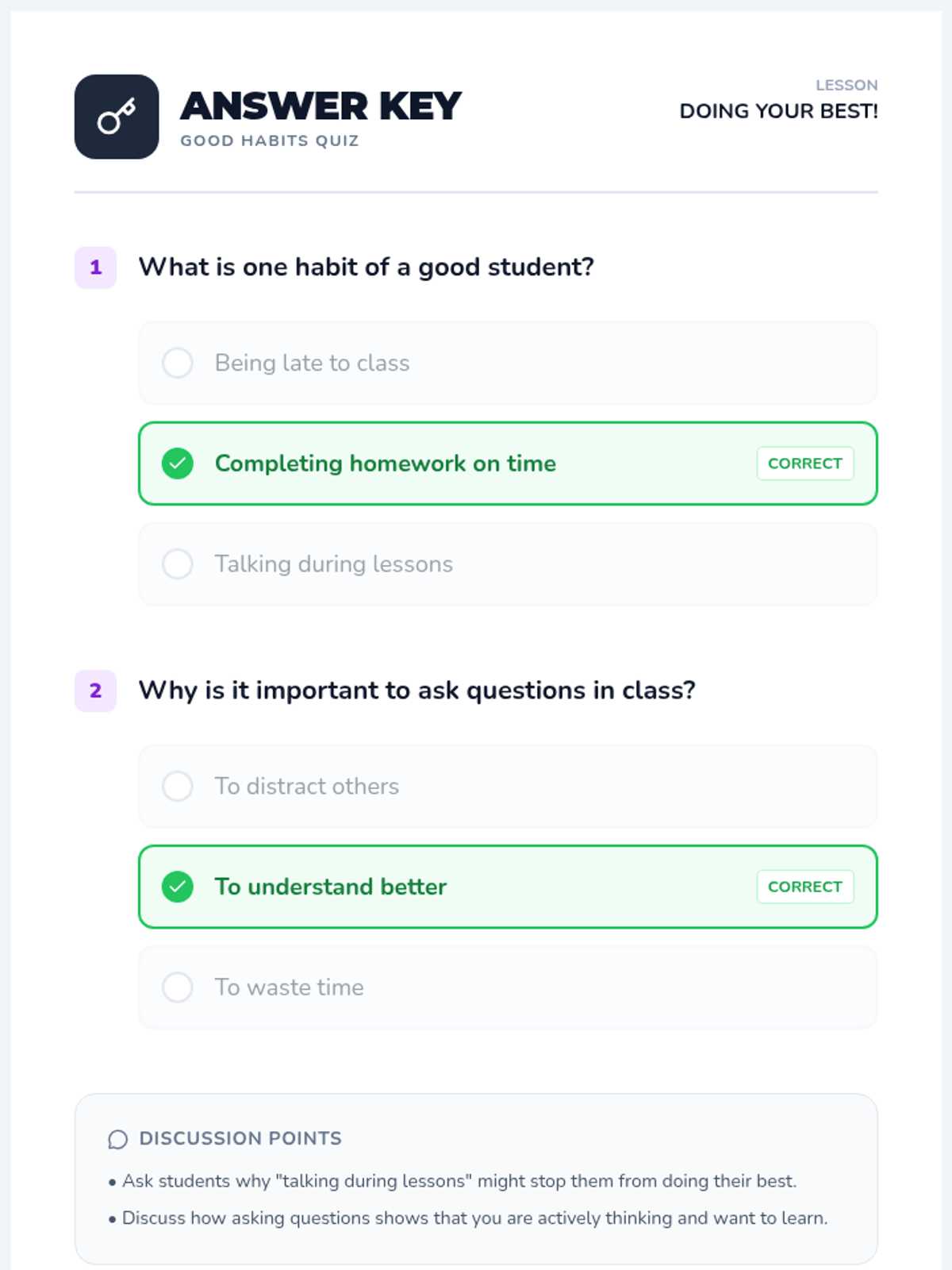Click the 'To understand better' answer text
Viewport: 952px width, 1270px height.
click(x=331, y=887)
